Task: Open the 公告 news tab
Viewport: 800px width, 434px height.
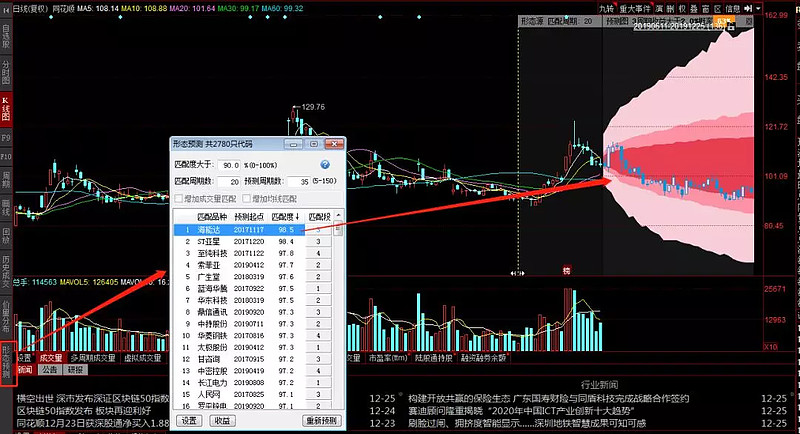Action: point(49,370)
